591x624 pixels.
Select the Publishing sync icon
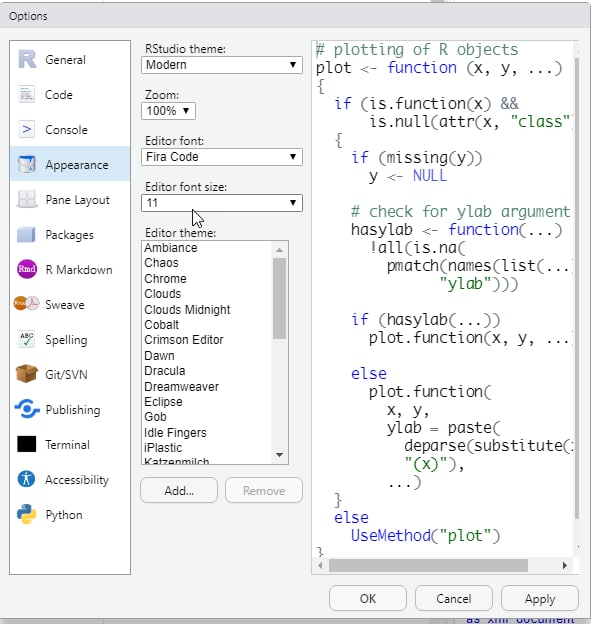coord(27,409)
